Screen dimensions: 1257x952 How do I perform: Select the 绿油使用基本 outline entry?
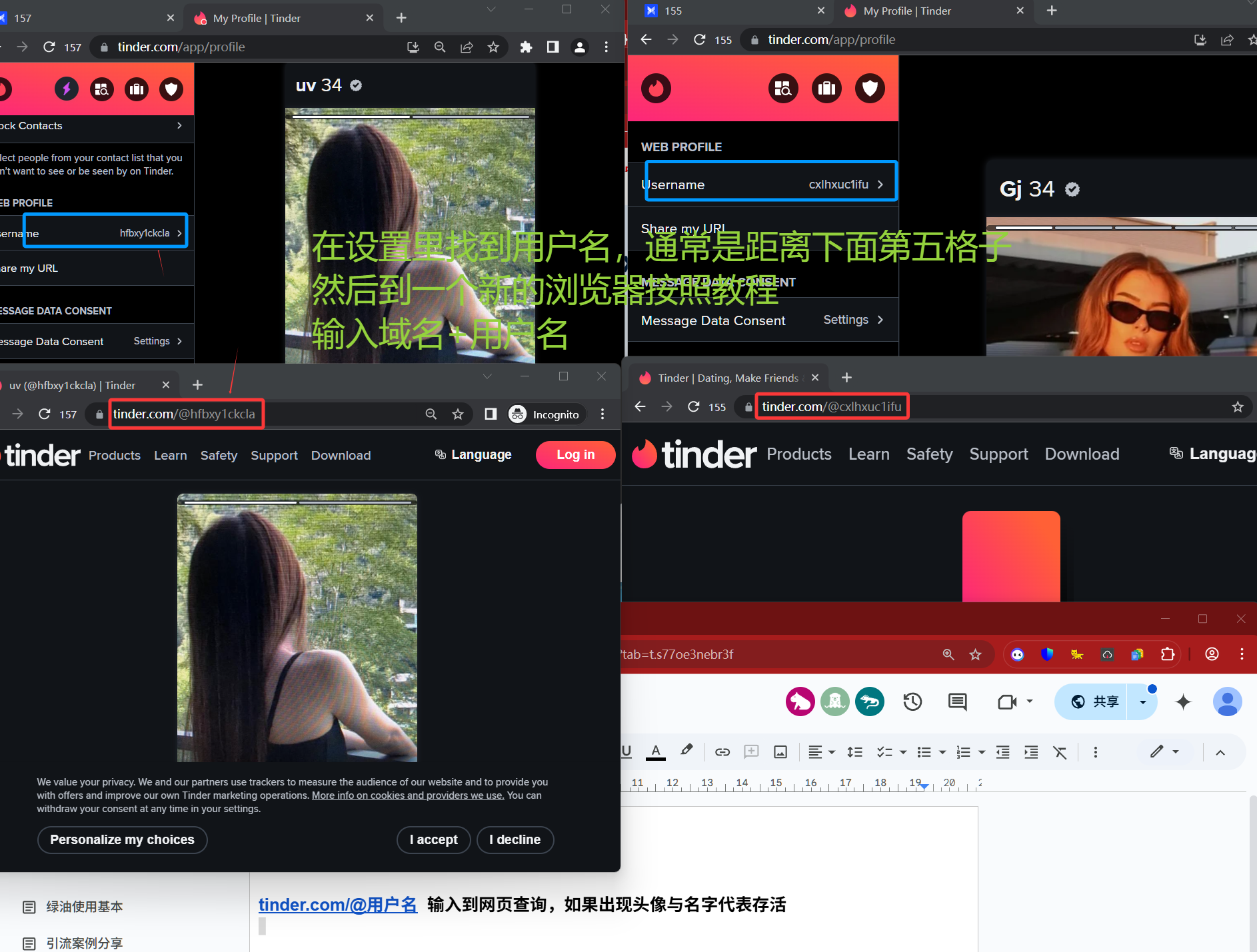click(x=84, y=907)
